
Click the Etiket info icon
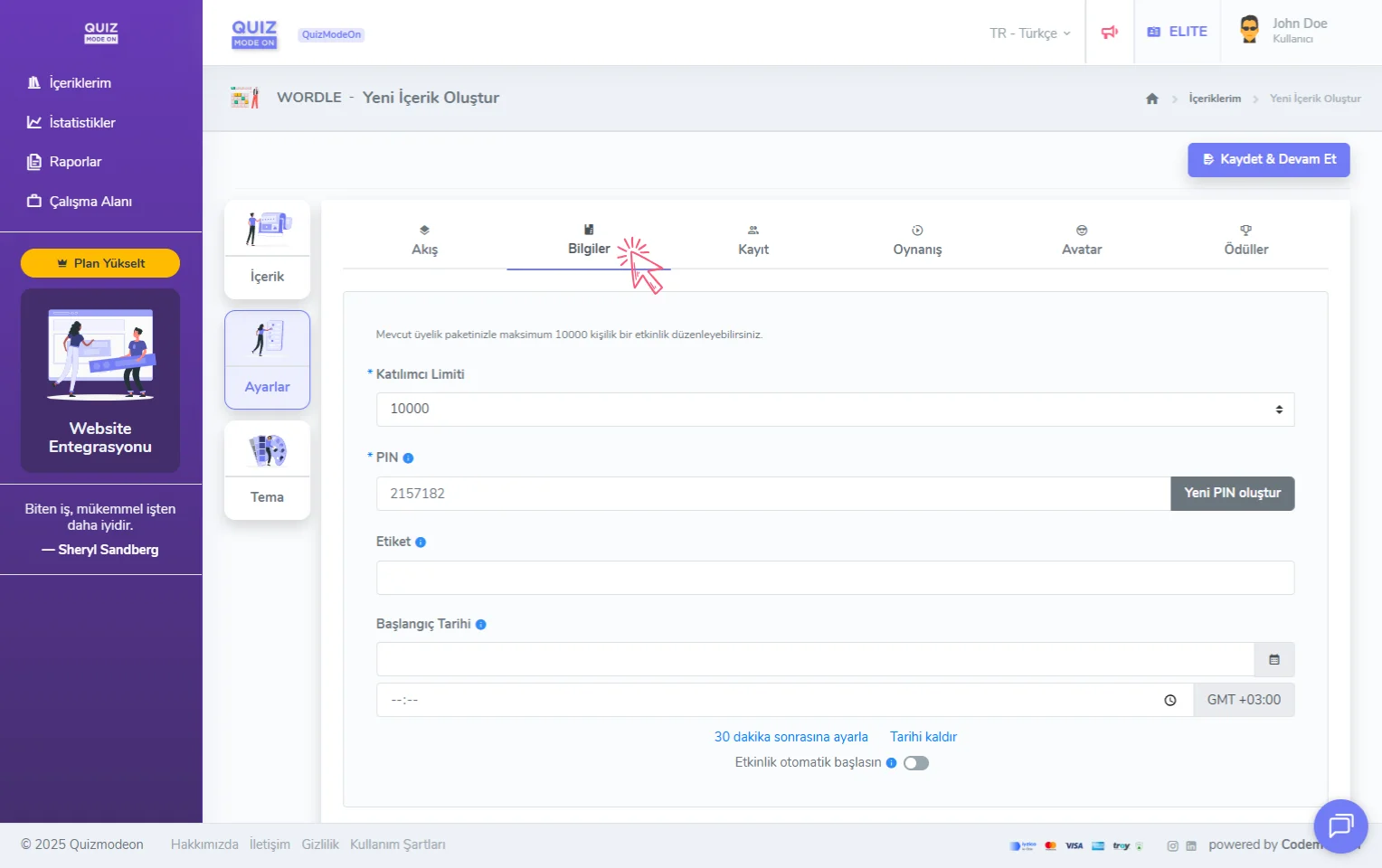[x=421, y=542]
